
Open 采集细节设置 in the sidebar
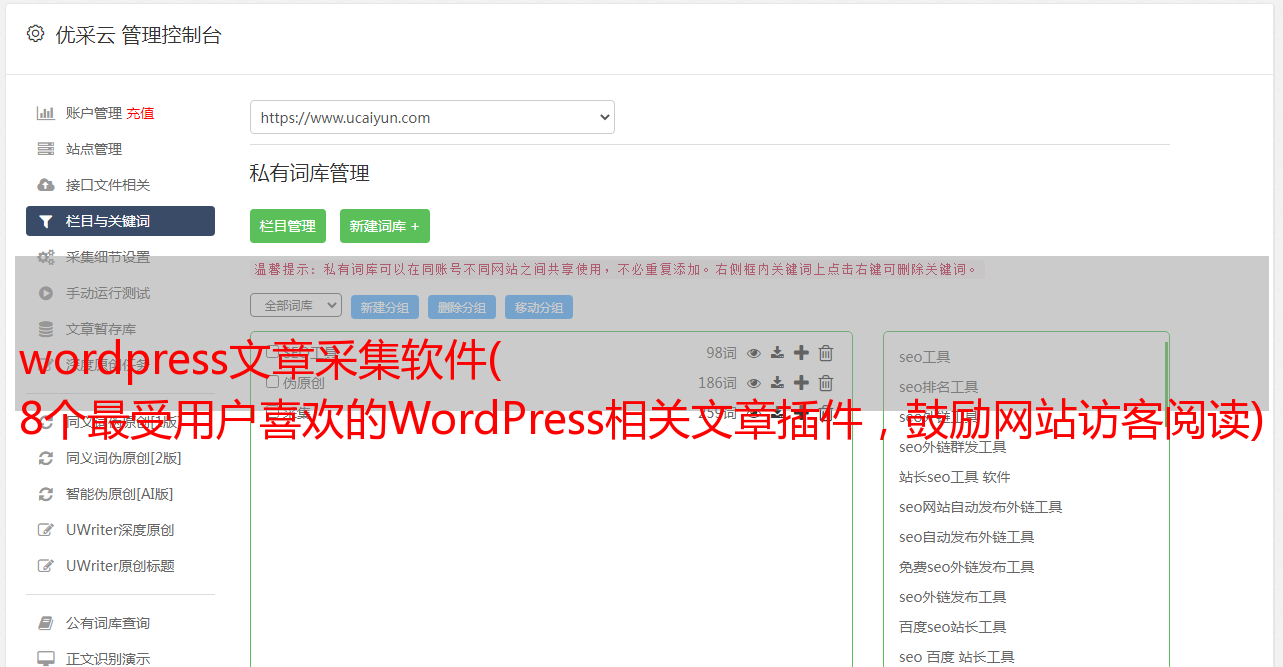[x=108, y=257]
